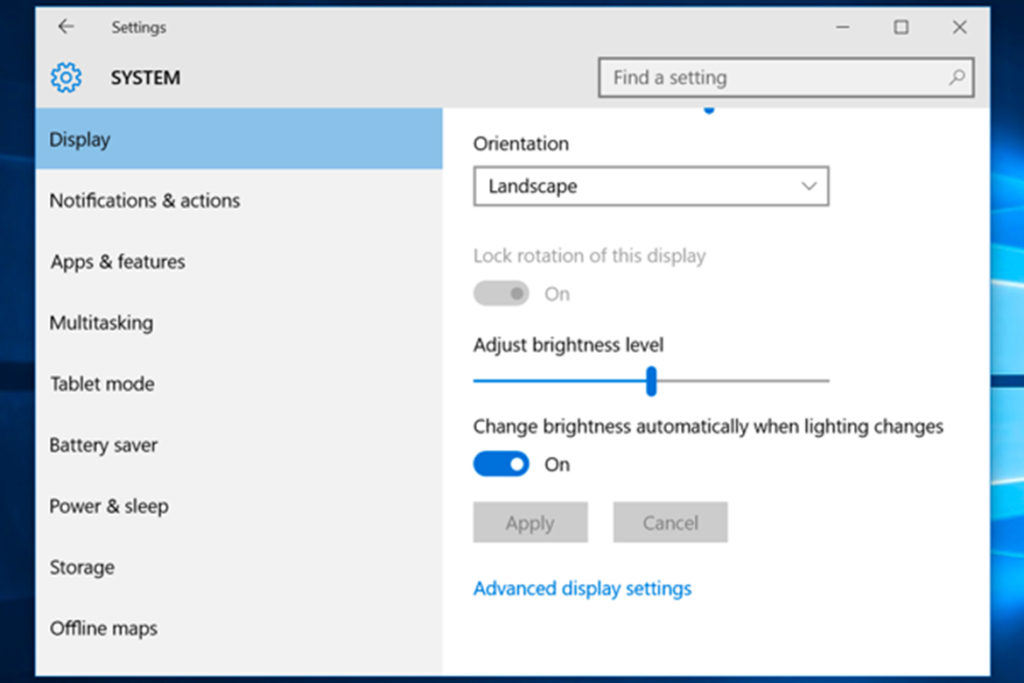1024x683 pixels.
Task: Click the brightness level slider handle
Action: [651, 381]
